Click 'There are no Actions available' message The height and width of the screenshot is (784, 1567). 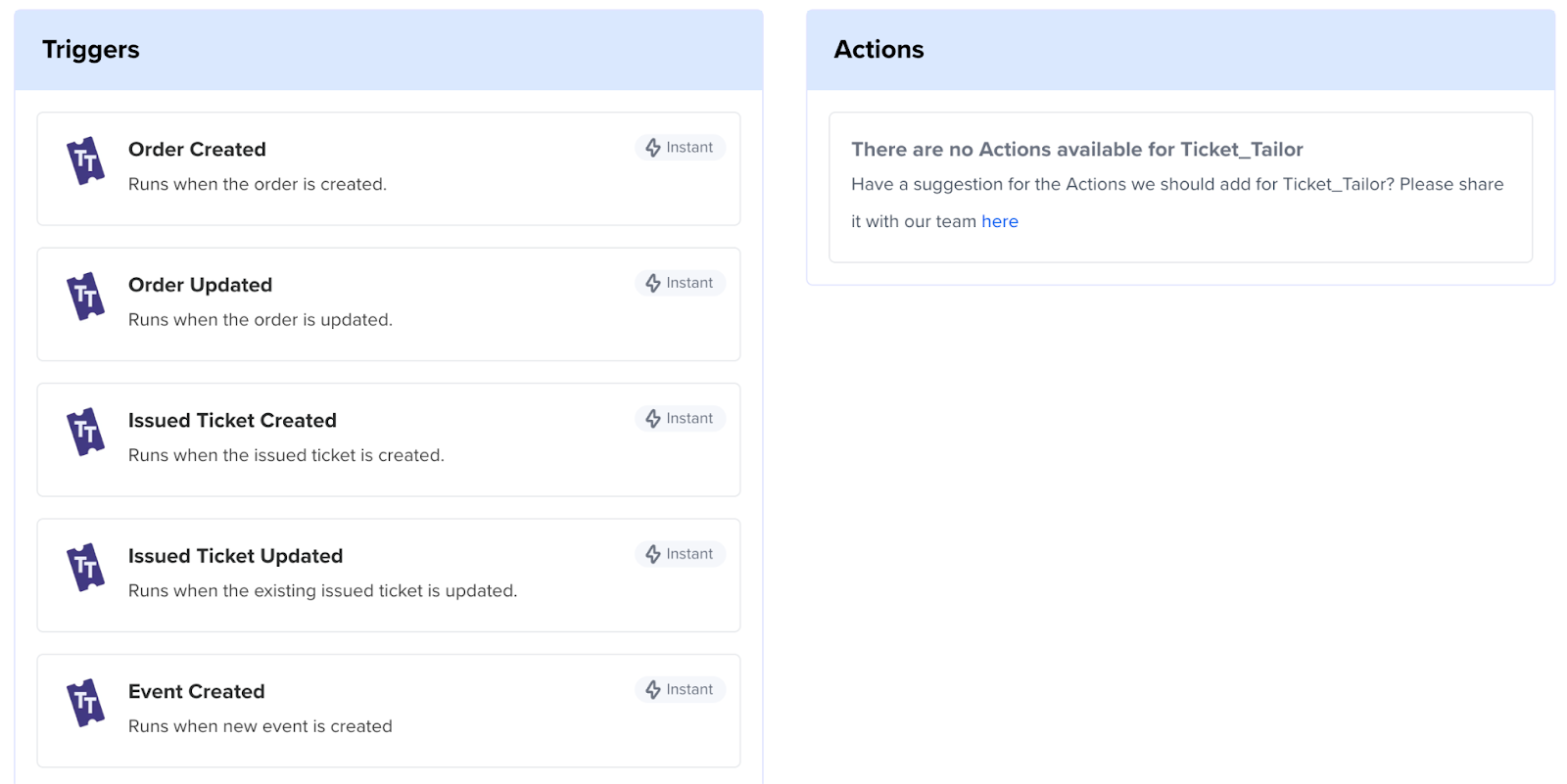click(x=1077, y=149)
